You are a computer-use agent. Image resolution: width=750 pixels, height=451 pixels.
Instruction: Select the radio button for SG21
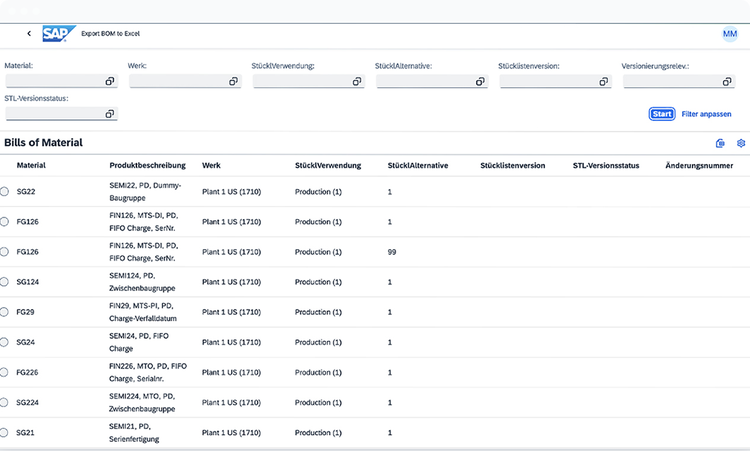point(4,432)
